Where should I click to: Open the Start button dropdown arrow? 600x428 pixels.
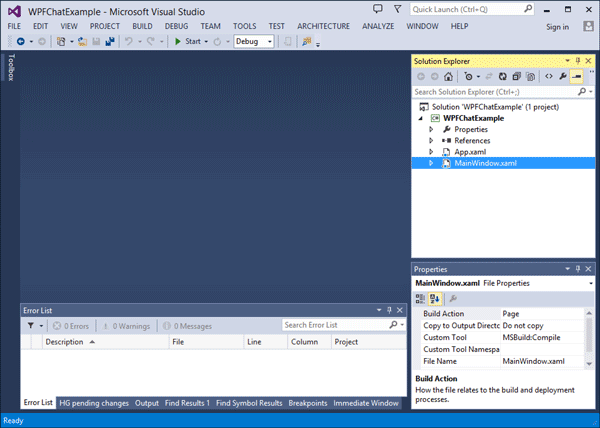[x=206, y=41]
